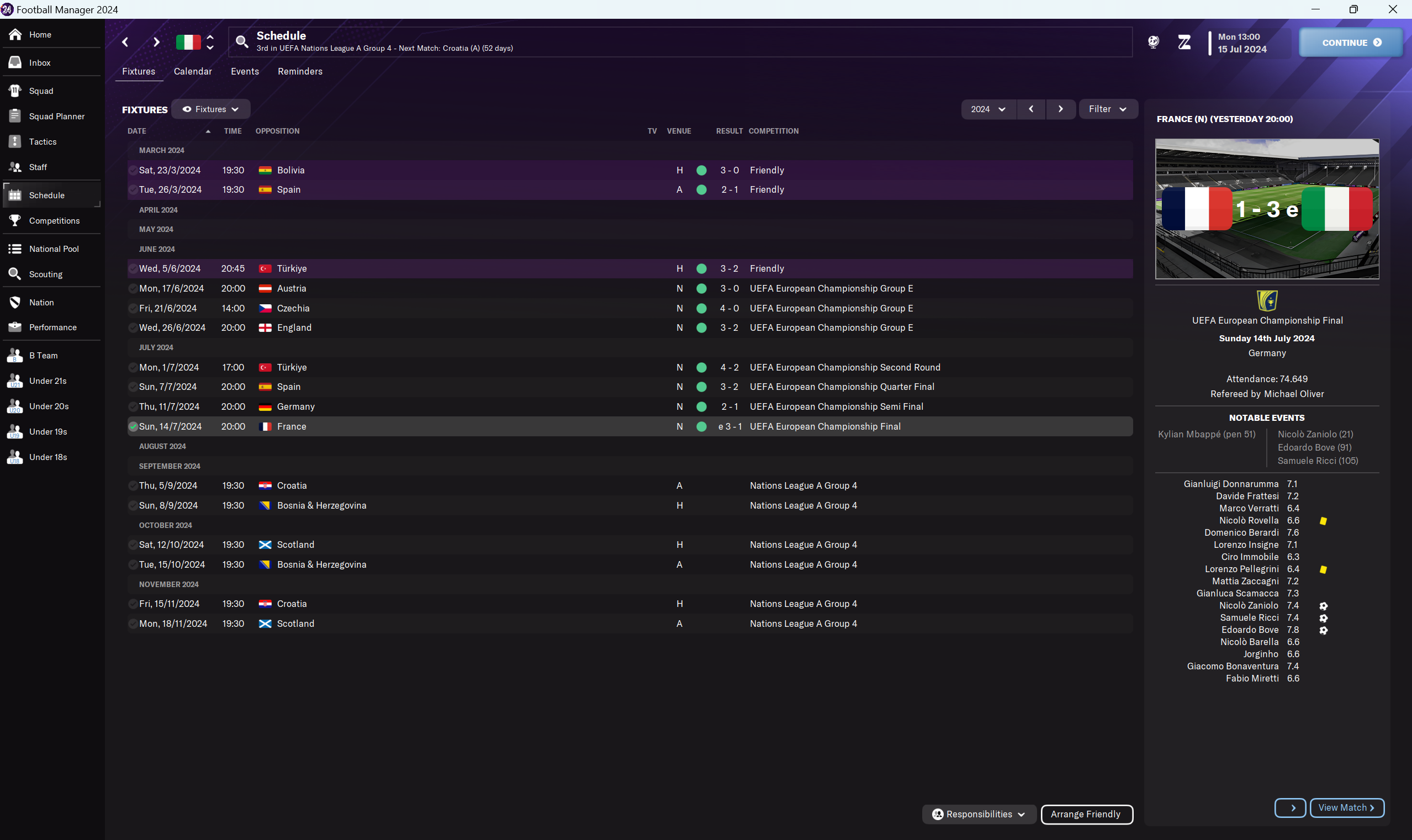Switch to the Events tab
The width and height of the screenshot is (1412, 840).
[245, 71]
